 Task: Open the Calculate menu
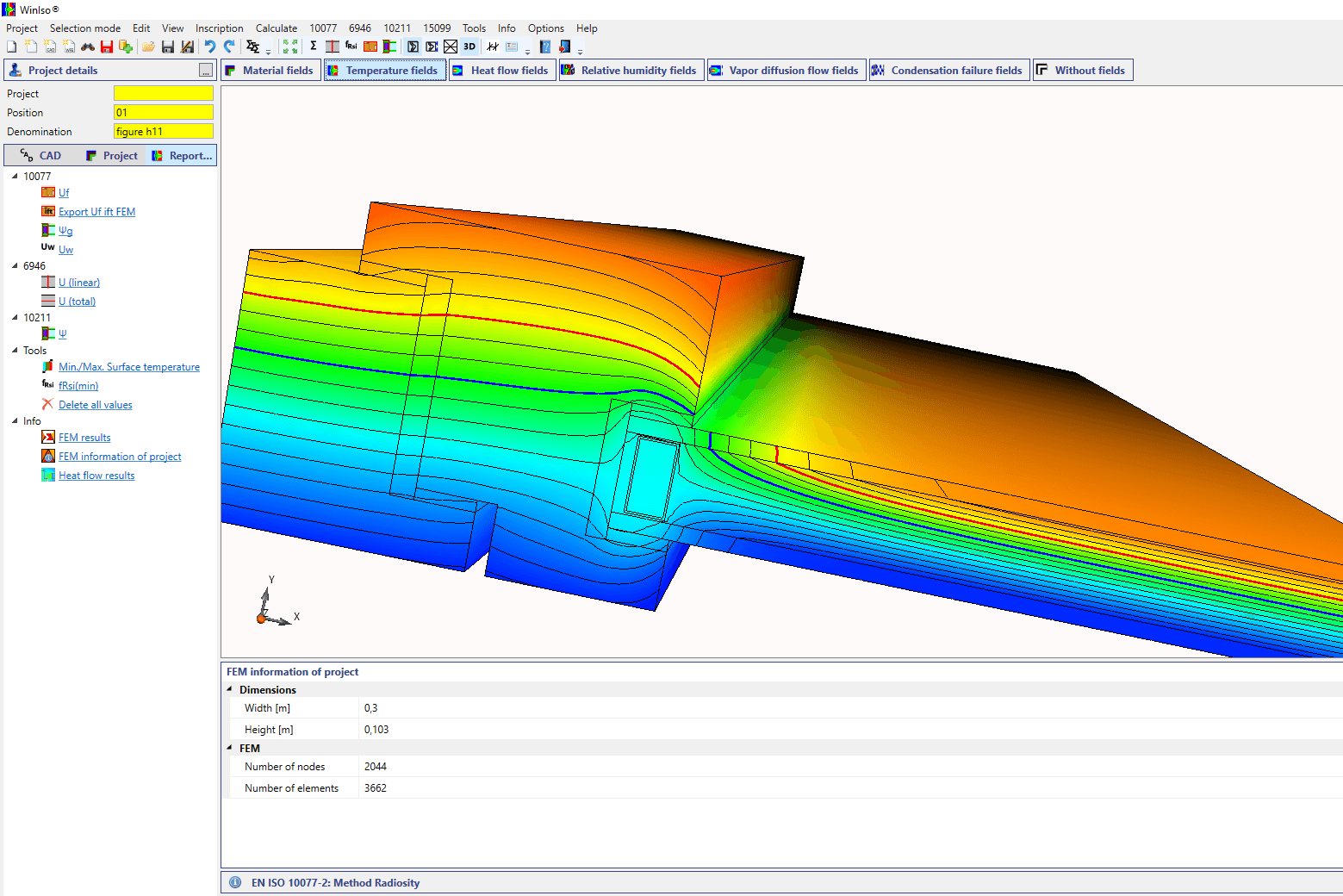(x=276, y=28)
